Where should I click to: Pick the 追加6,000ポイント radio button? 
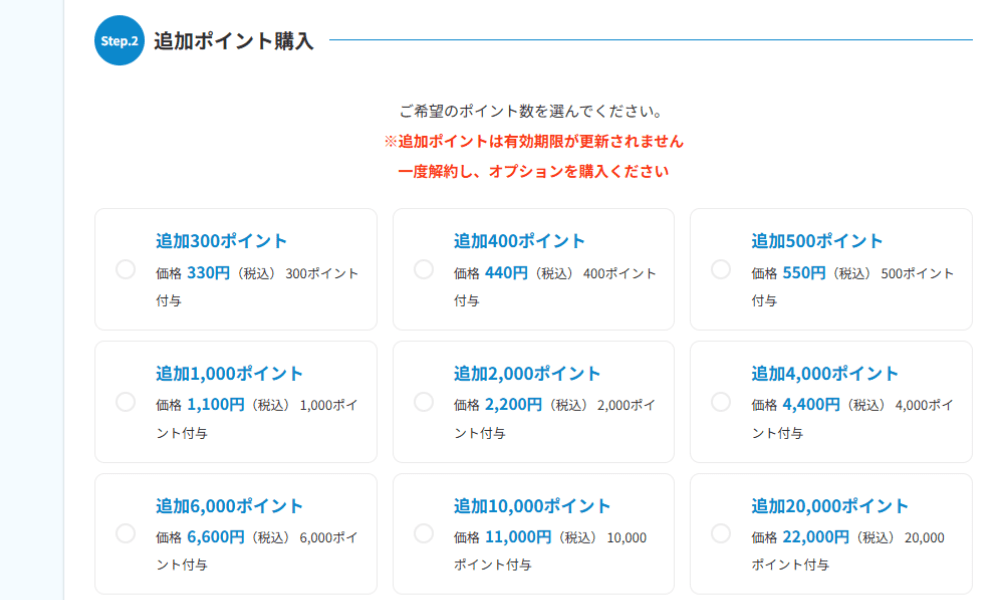(126, 533)
